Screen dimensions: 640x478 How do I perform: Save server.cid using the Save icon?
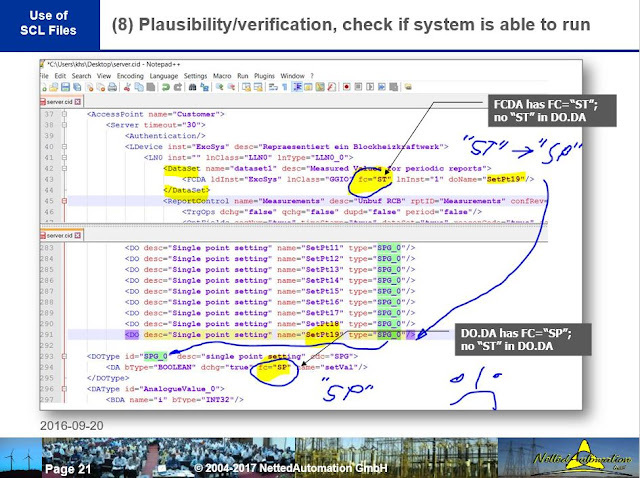point(65,87)
